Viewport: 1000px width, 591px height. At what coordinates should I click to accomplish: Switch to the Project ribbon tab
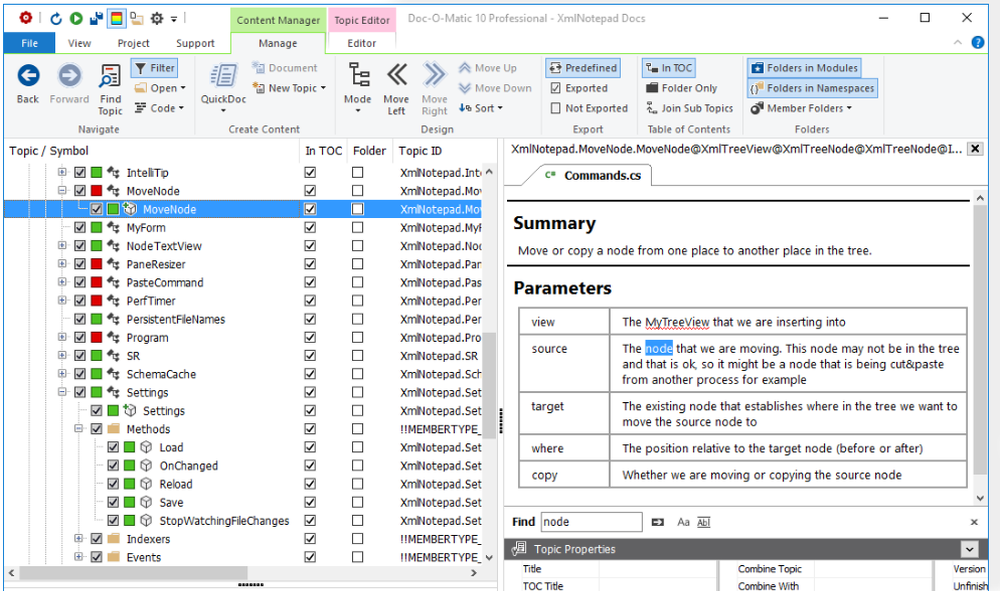pos(133,43)
